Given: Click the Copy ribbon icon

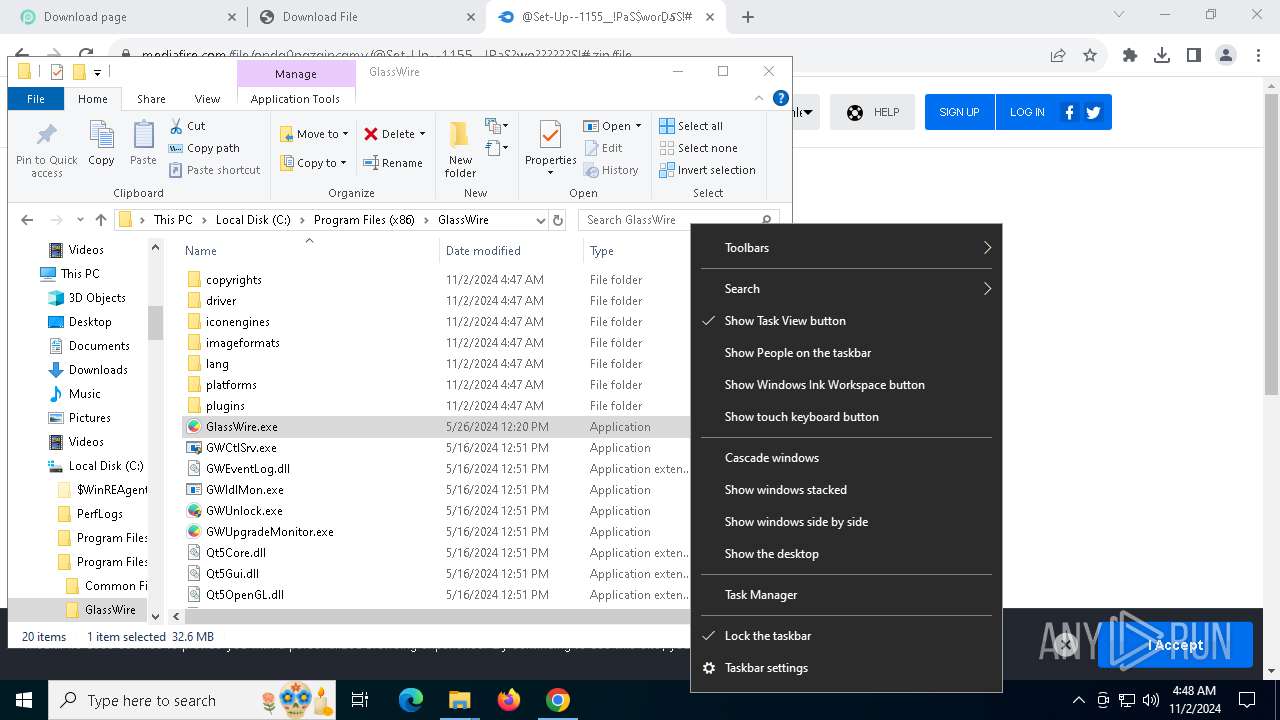Looking at the screenshot, I should (101, 143).
